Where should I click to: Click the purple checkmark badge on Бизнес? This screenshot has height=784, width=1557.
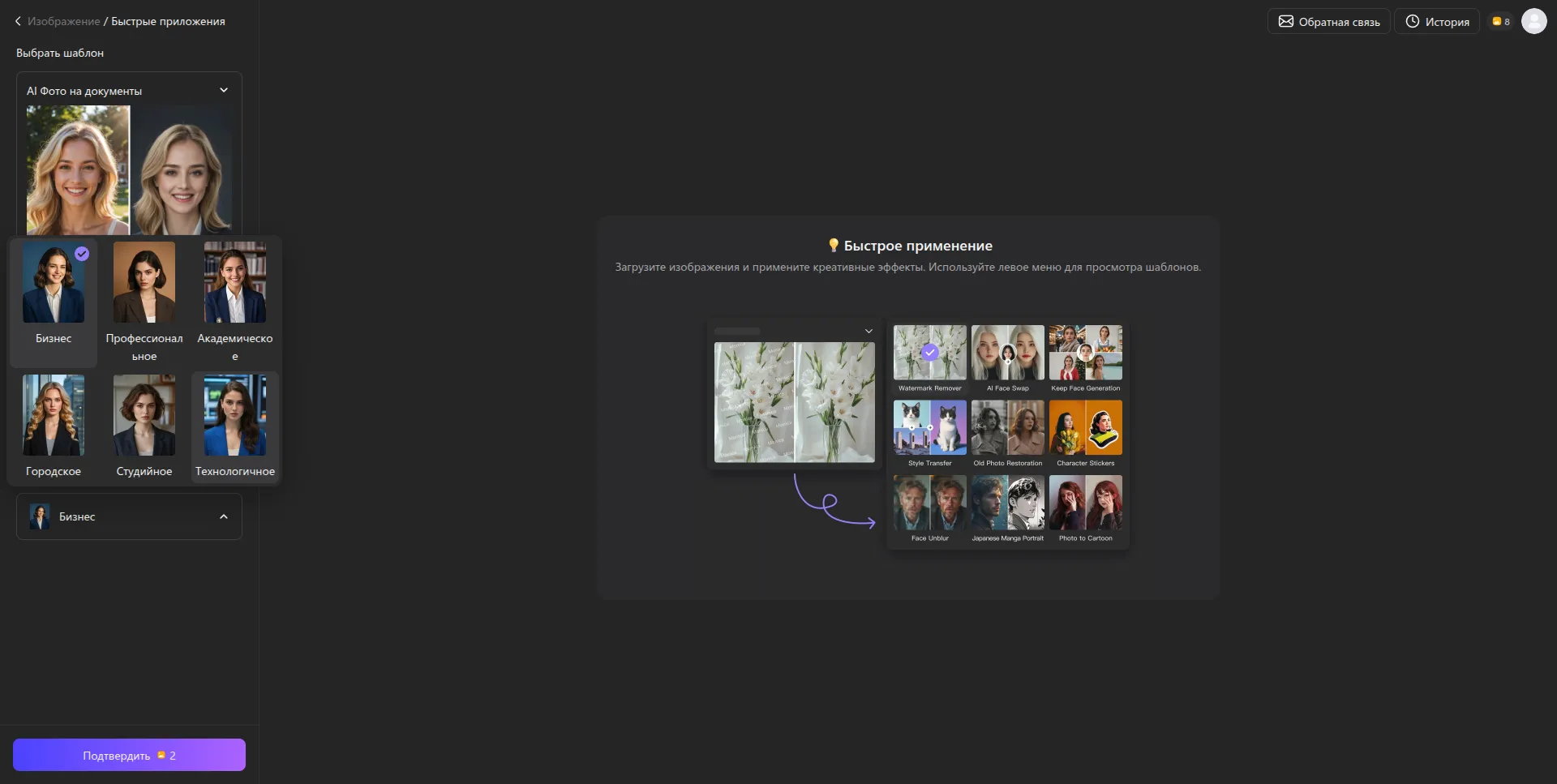(x=82, y=254)
